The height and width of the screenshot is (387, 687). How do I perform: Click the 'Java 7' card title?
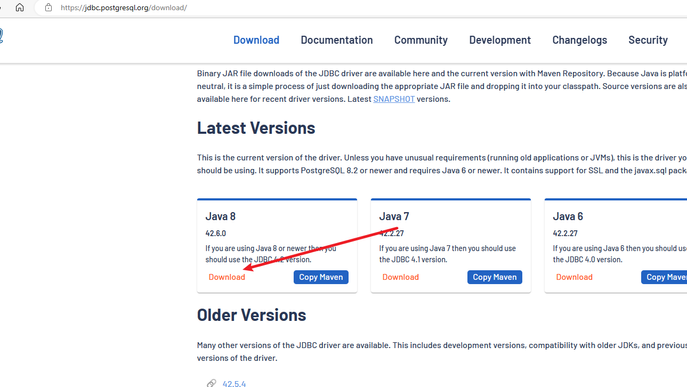[394, 217]
